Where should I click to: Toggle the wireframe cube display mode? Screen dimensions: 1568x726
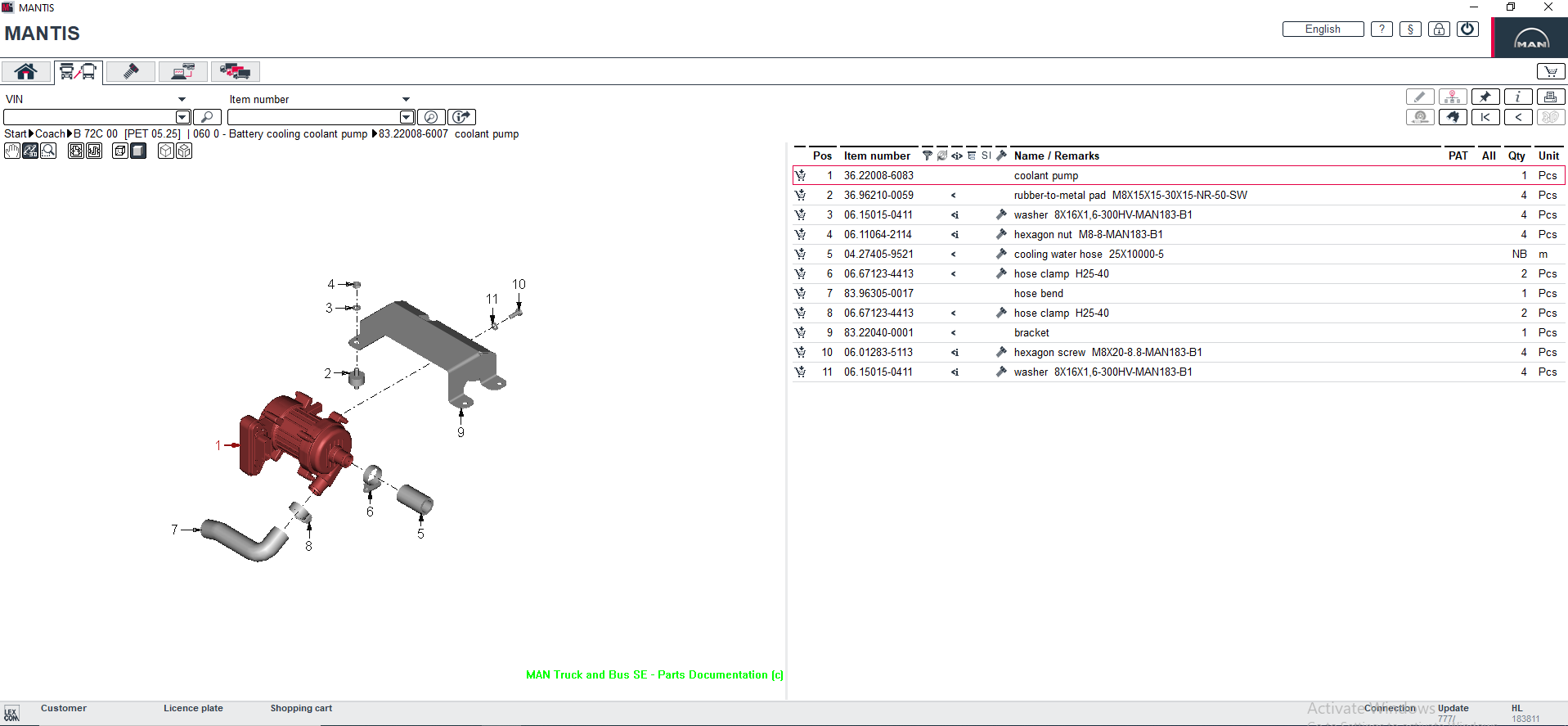click(120, 151)
